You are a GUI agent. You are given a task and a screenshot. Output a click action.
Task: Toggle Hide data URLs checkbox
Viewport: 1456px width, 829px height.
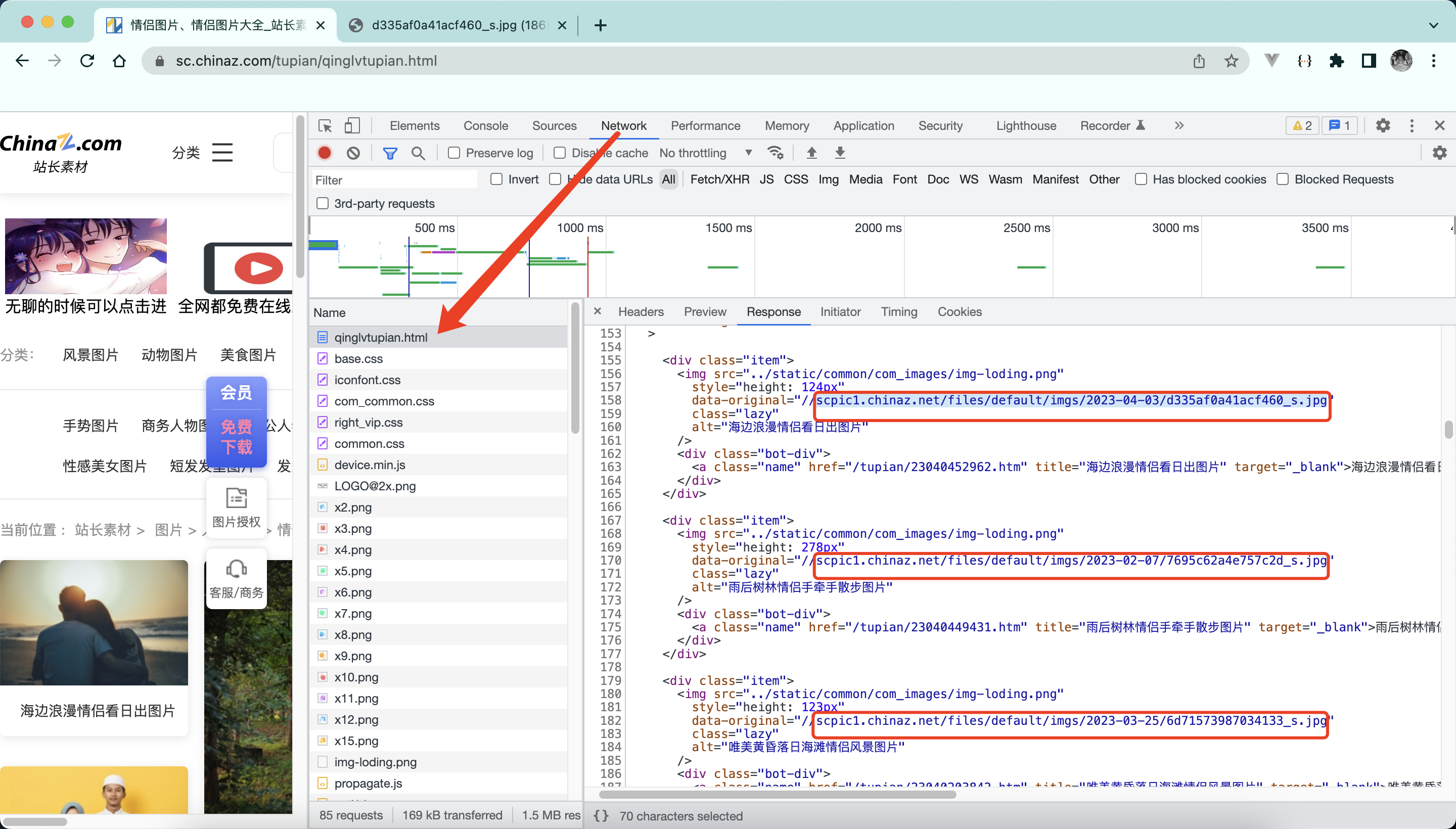pyautogui.click(x=555, y=179)
